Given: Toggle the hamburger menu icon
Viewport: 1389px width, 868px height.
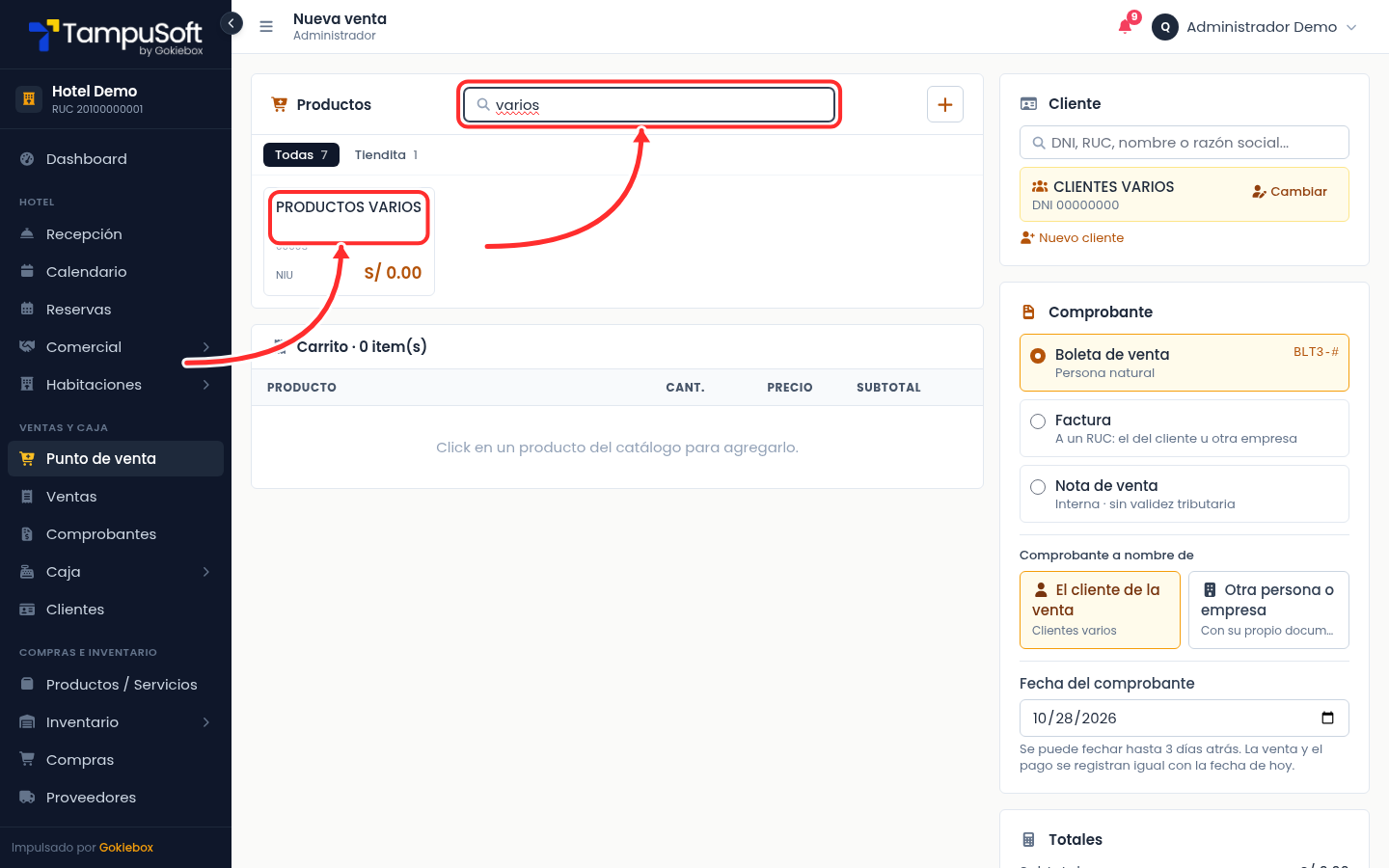Looking at the screenshot, I should point(266,27).
